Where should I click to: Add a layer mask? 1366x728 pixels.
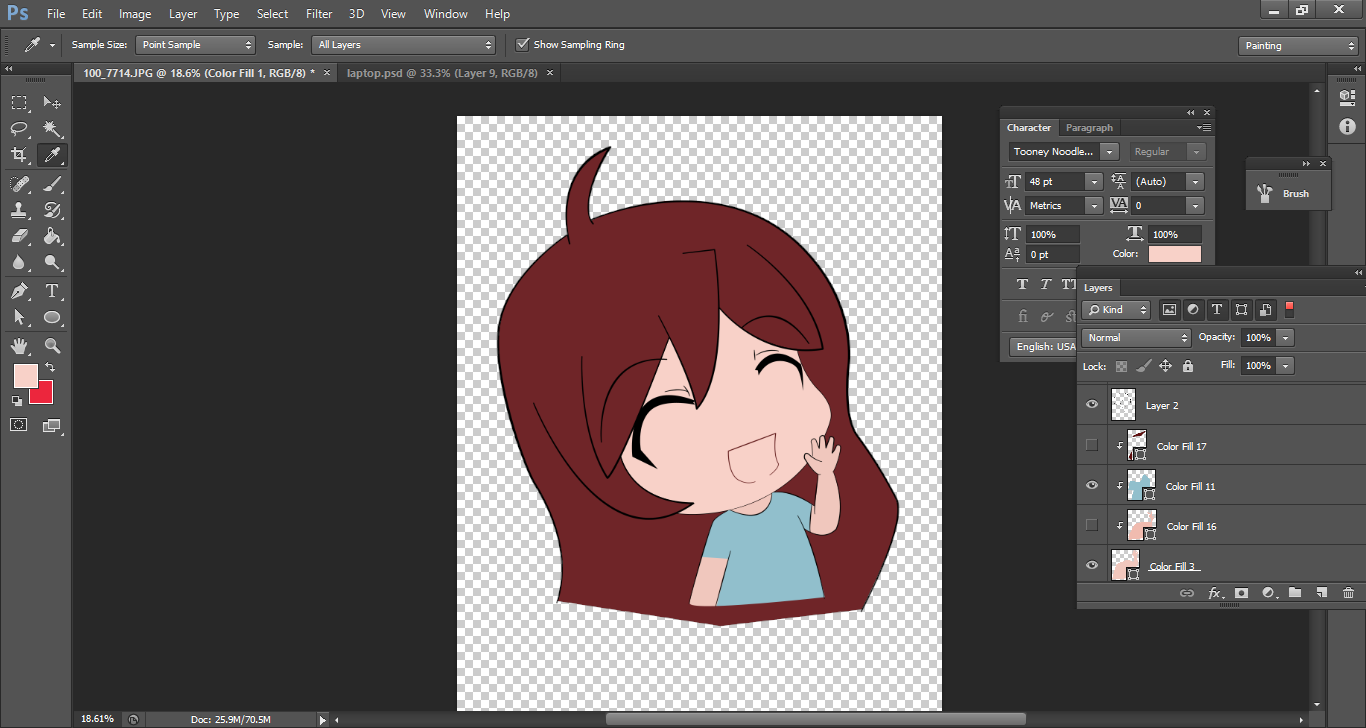pos(1241,593)
